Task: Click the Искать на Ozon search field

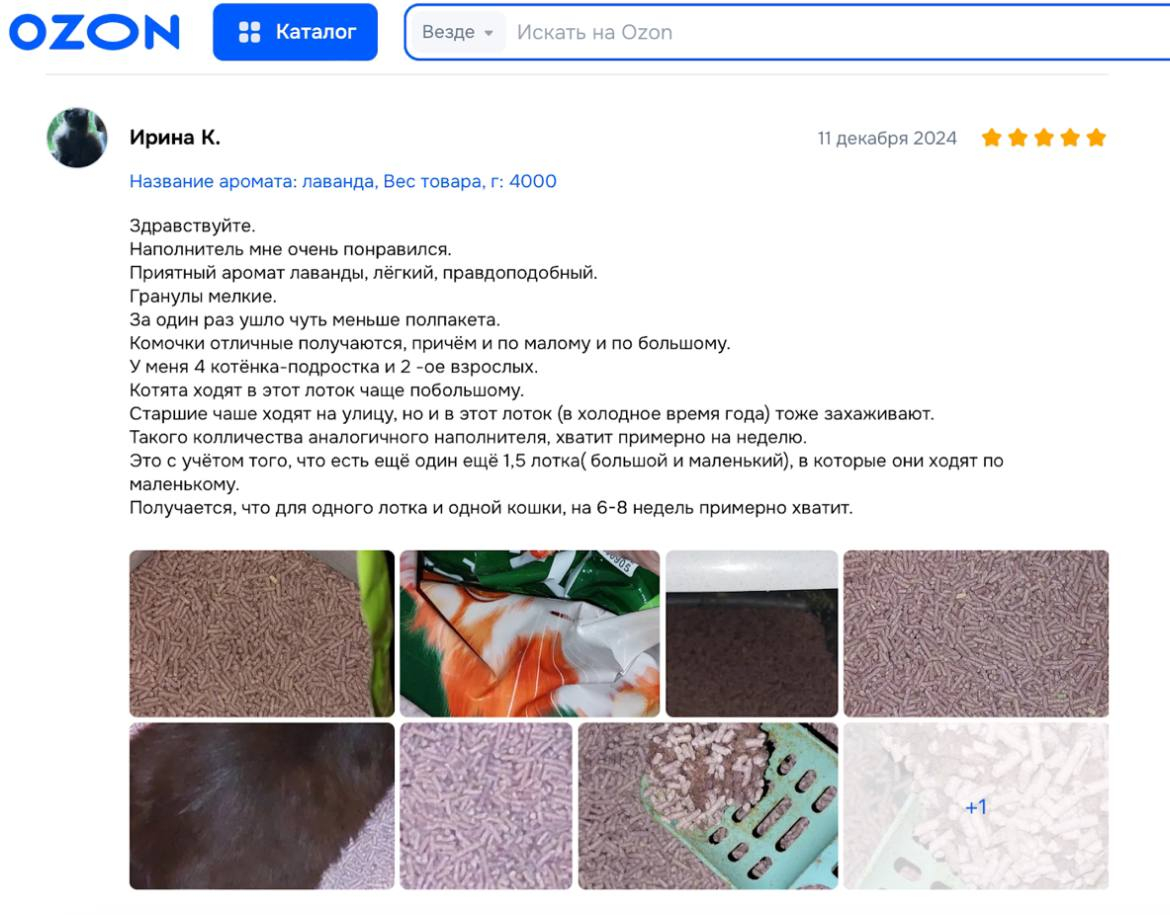Action: pos(836,32)
